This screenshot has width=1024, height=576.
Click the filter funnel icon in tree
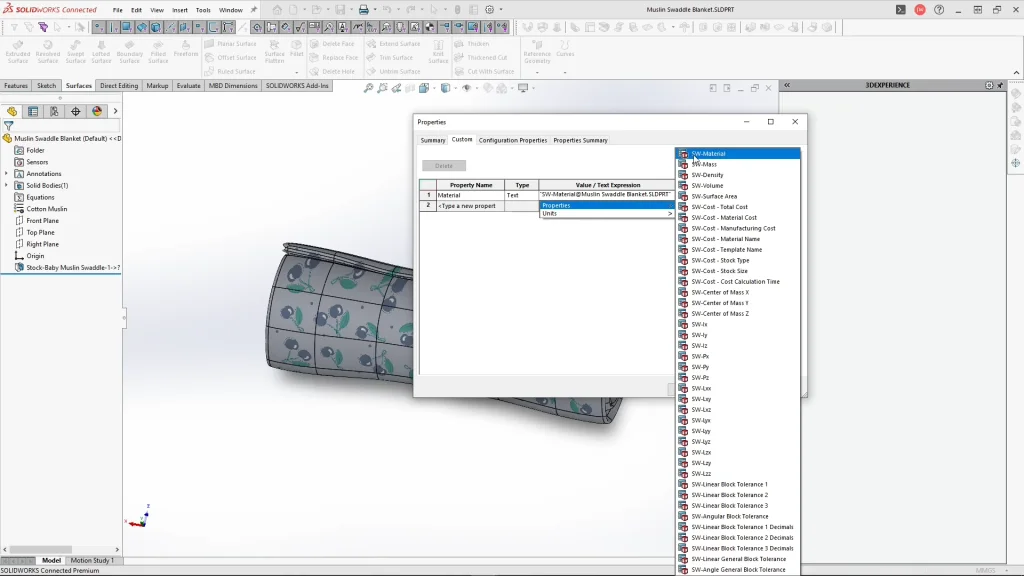point(8,126)
